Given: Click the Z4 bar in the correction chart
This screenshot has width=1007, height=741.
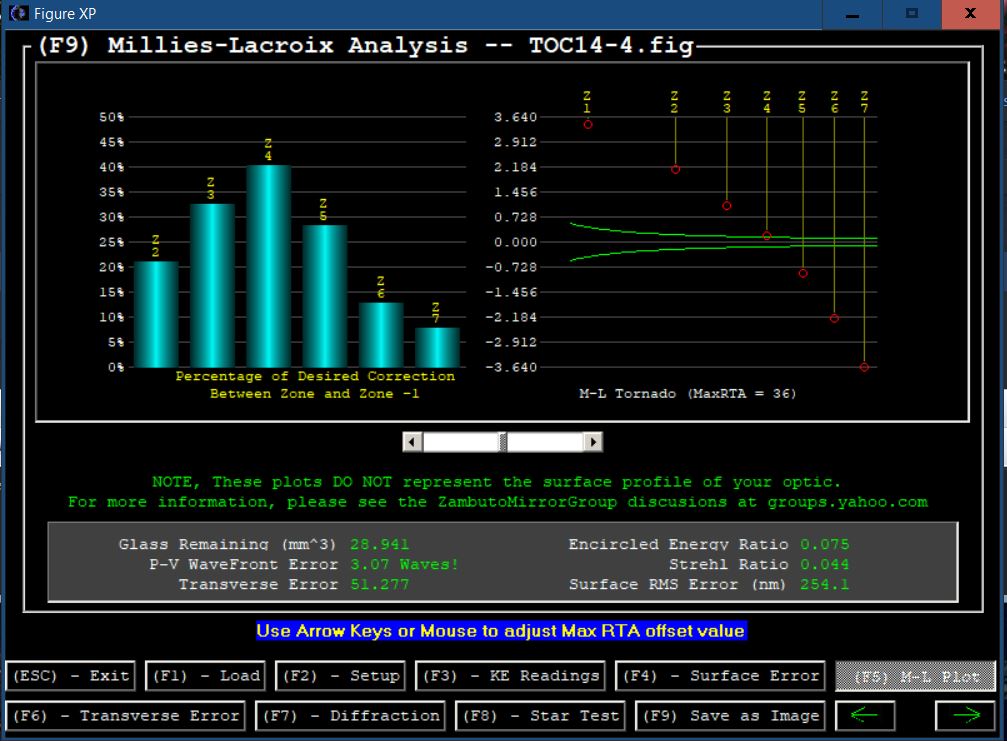Looking at the screenshot, I should pyautogui.click(x=268, y=266).
